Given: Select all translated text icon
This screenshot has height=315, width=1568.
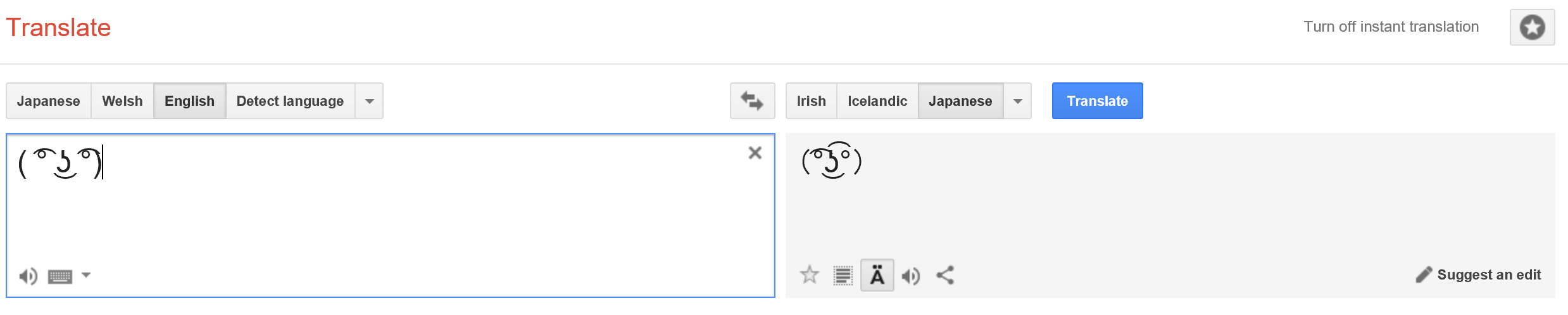Looking at the screenshot, I should click(x=843, y=275).
